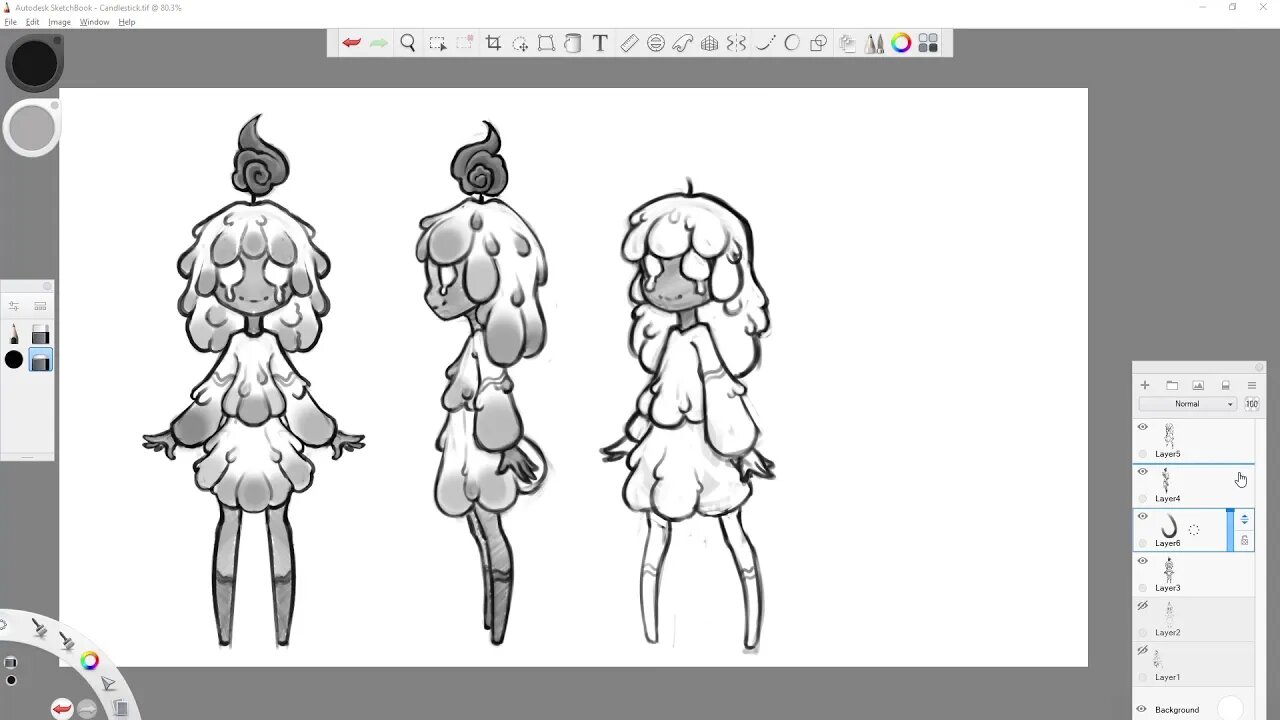1280x720 pixels.
Task: Select Layer4 thumbnail
Action: [1166, 480]
